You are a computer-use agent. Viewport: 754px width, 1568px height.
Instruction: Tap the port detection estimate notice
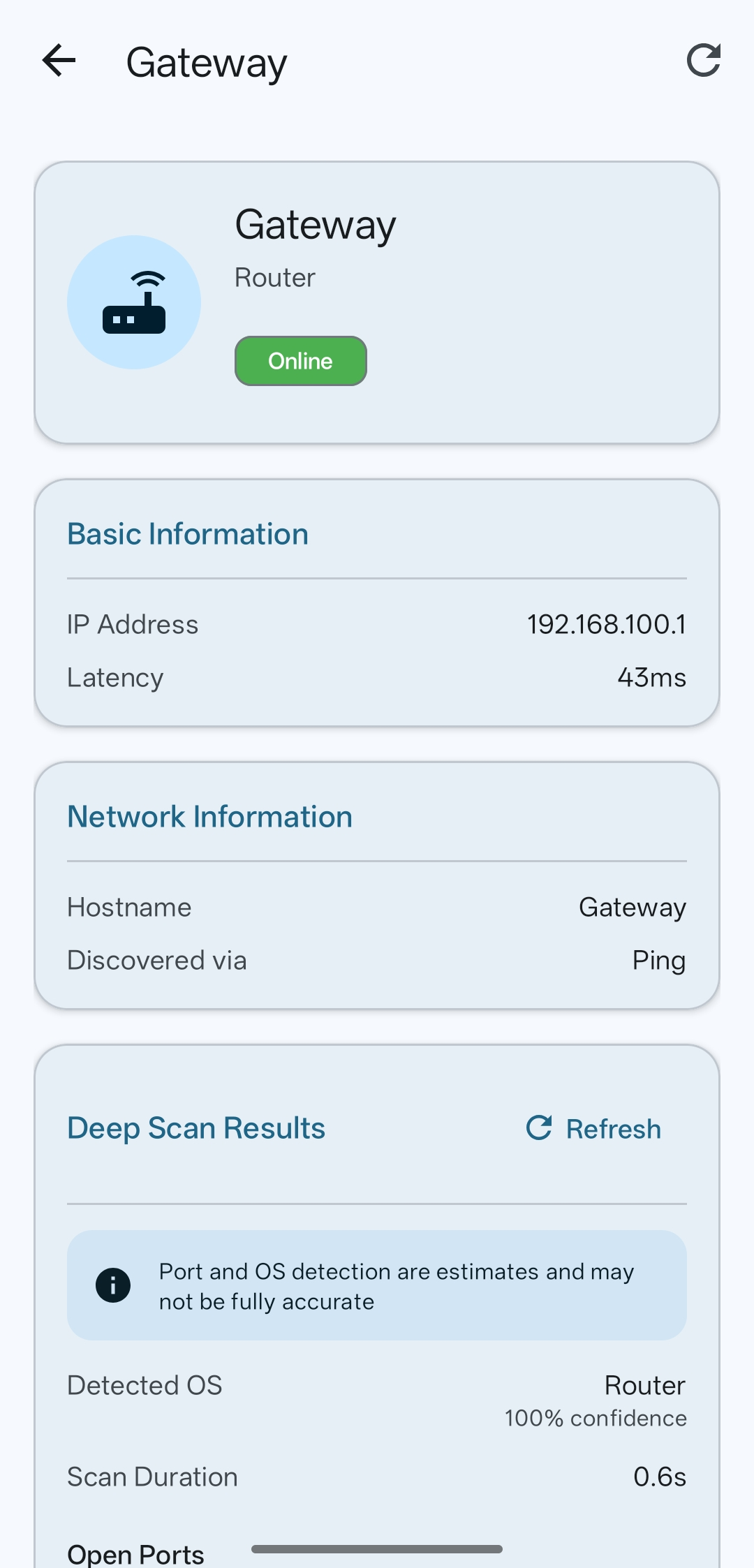397,1286
